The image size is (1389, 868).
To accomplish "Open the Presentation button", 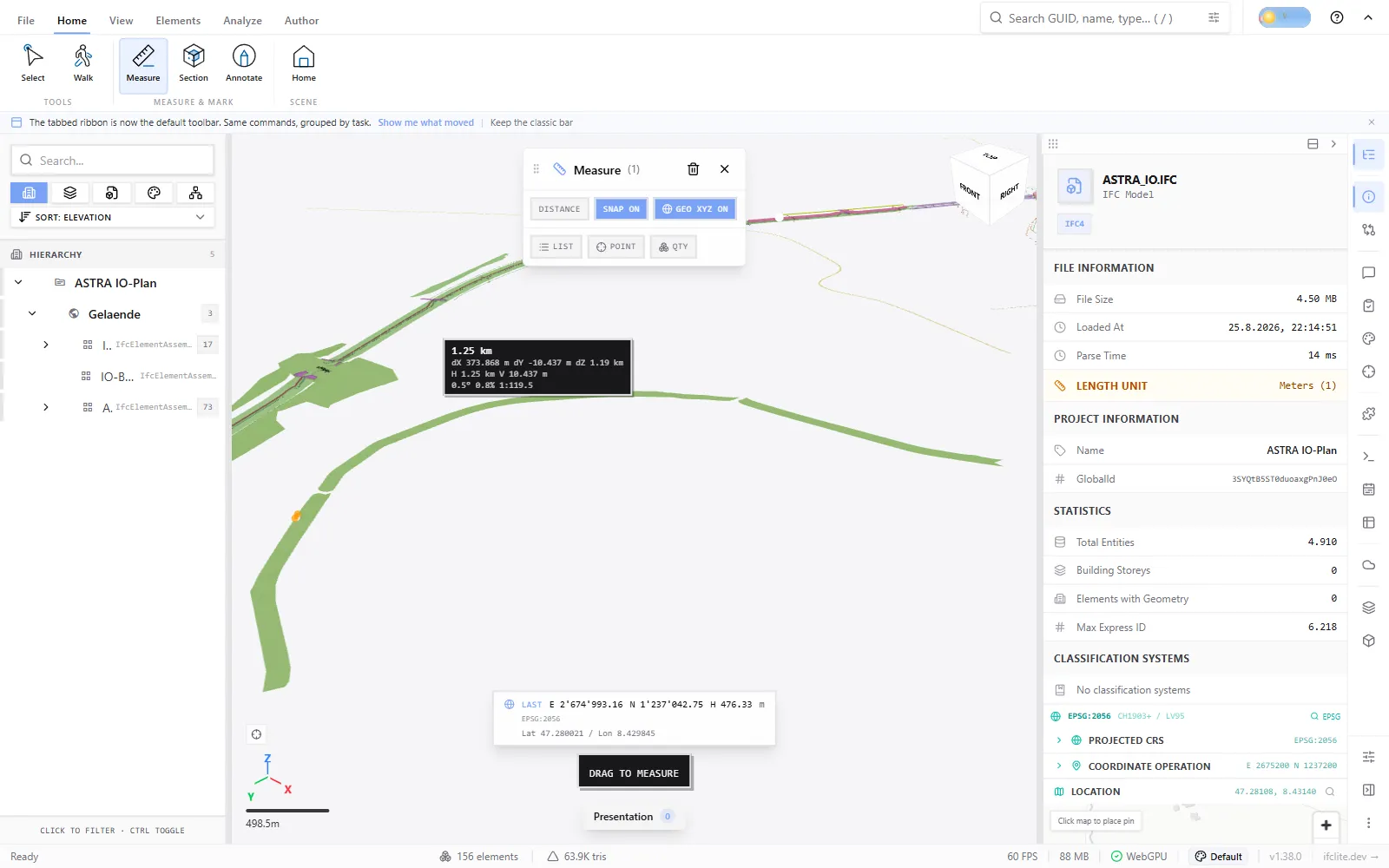I will click(x=634, y=817).
